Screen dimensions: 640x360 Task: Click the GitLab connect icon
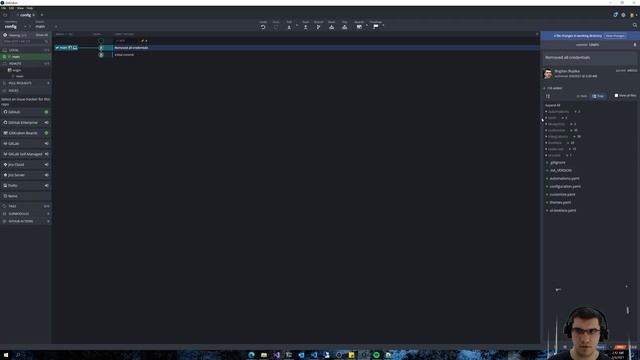46,144
